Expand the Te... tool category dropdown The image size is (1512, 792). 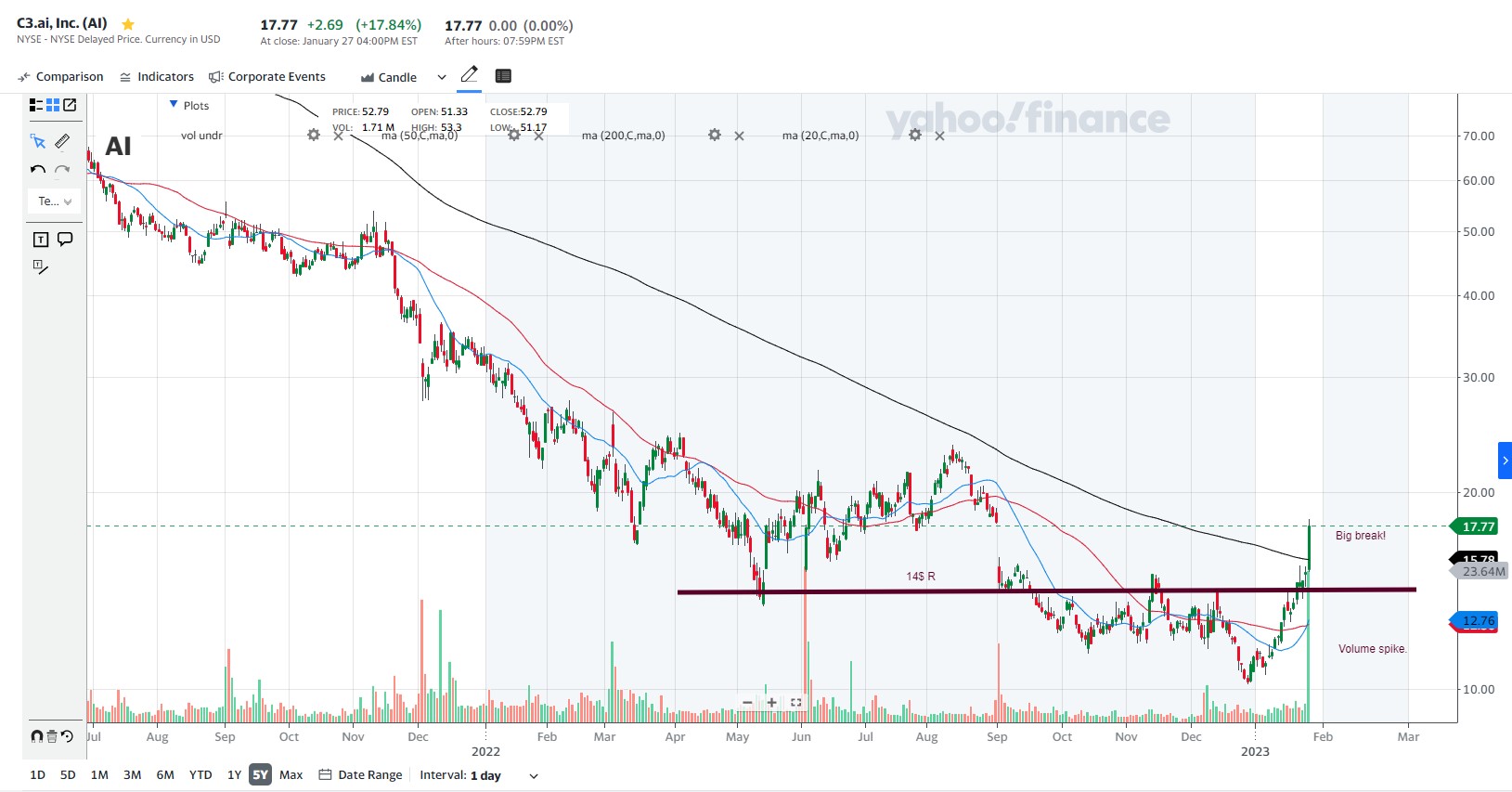[x=55, y=201]
